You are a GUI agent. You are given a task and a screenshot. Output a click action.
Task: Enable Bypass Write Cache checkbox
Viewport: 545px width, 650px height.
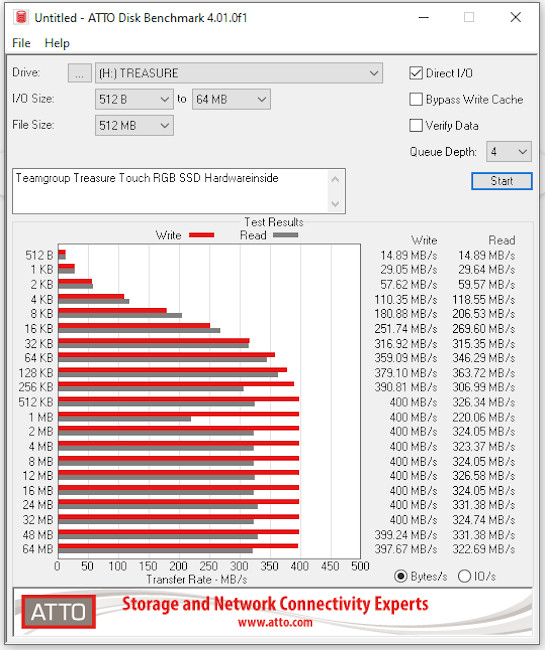click(416, 99)
